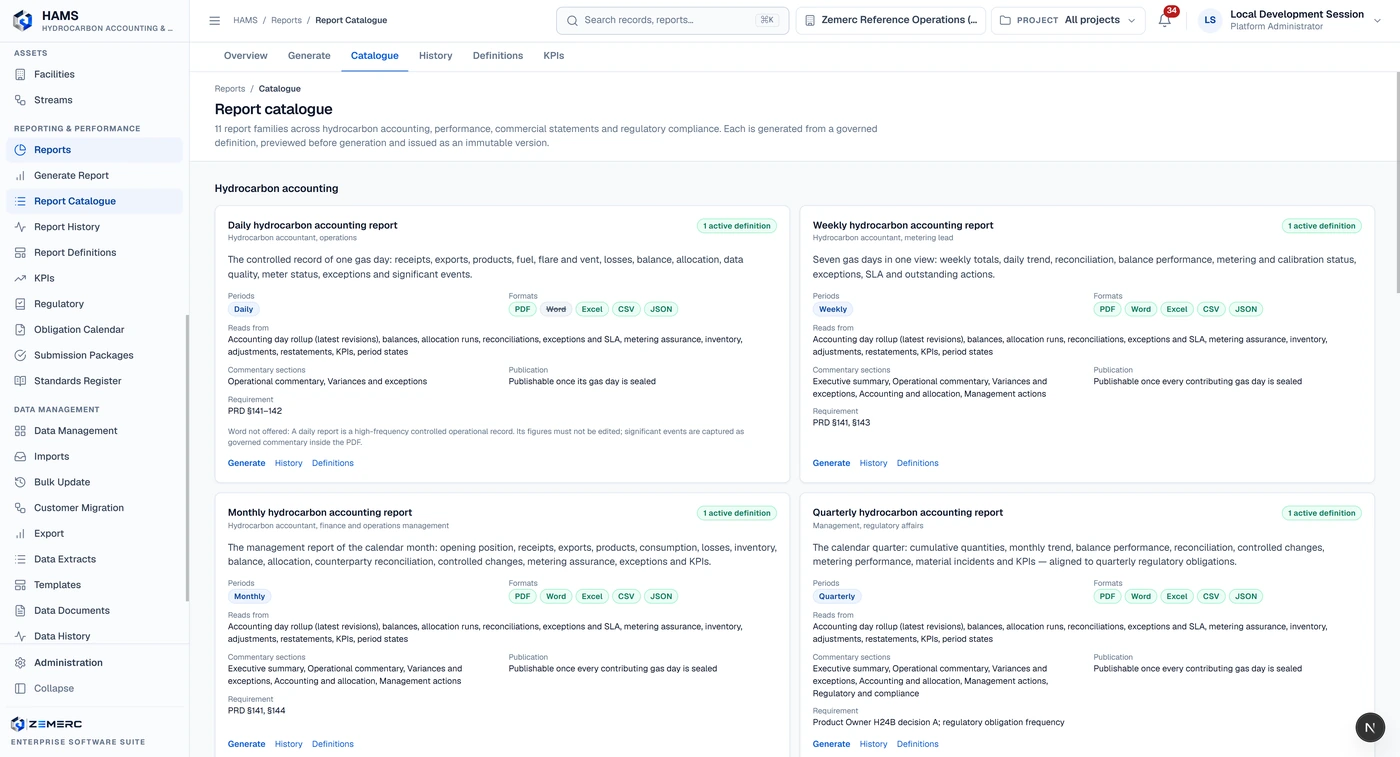Focus the Search records, reports field
The height and width of the screenshot is (757, 1400).
[x=672, y=20]
